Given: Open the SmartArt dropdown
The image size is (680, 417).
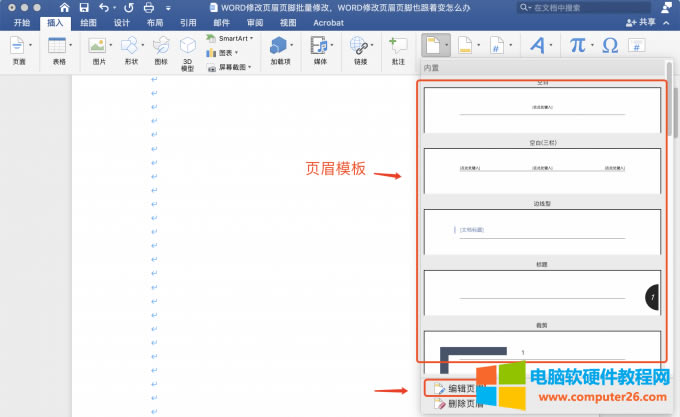Looking at the screenshot, I should [230, 38].
